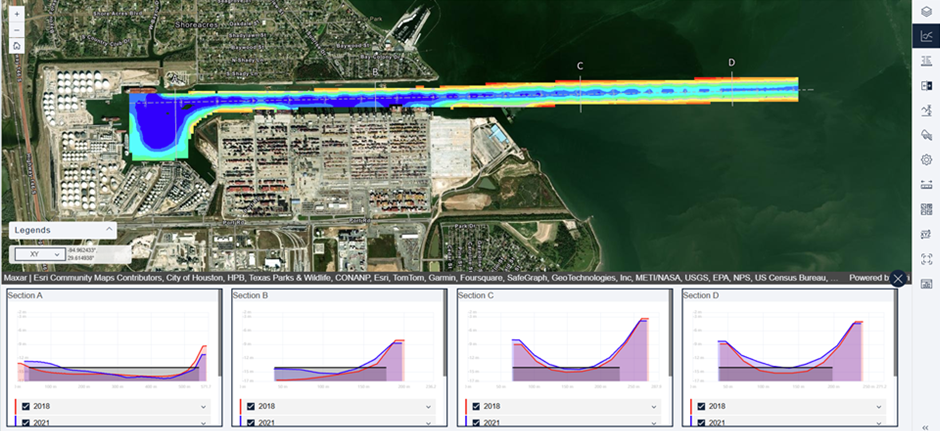Return map to home extent
The image size is (940, 431).
[17, 45]
